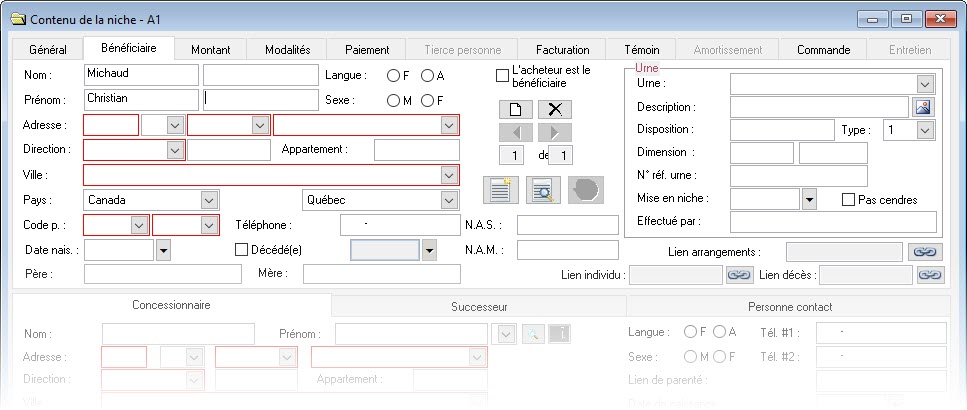
Task: Click the new beneficiary blank page icon
Action: [x=516, y=109]
